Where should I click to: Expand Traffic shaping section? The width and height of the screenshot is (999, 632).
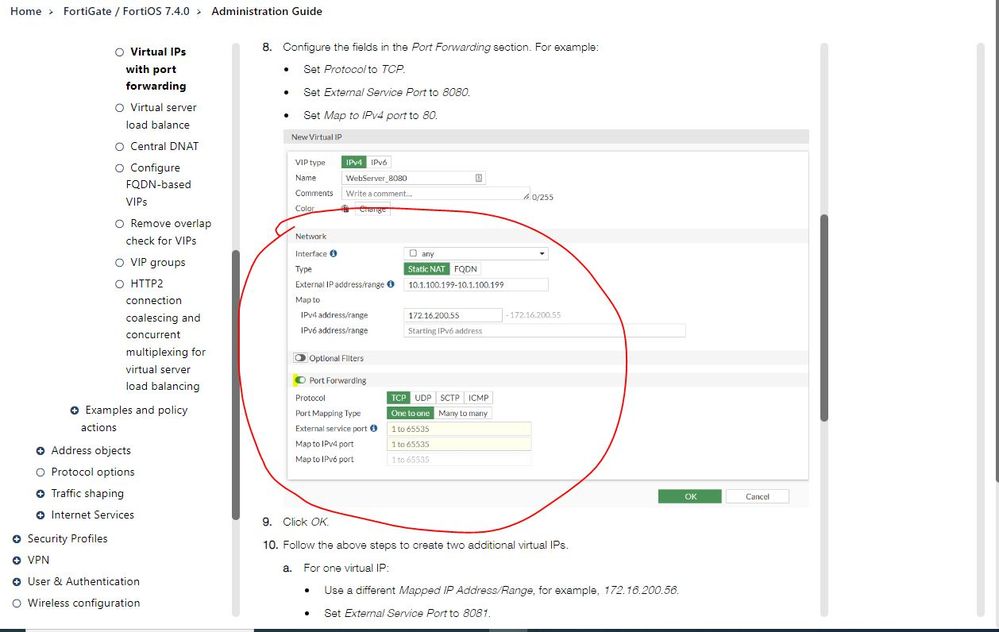click(x=40, y=494)
